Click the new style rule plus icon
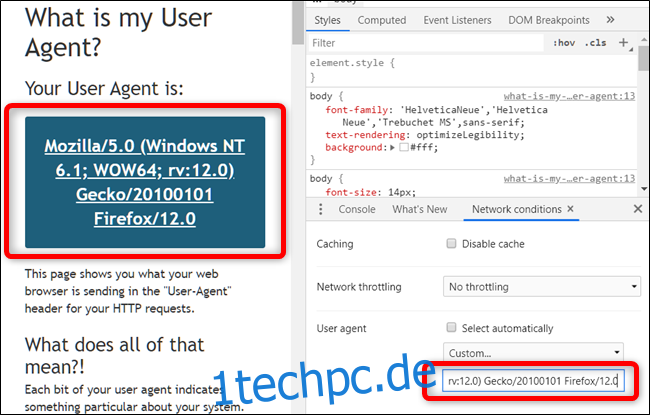The width and height of the screenshot is (650, 415). [624, 43]
